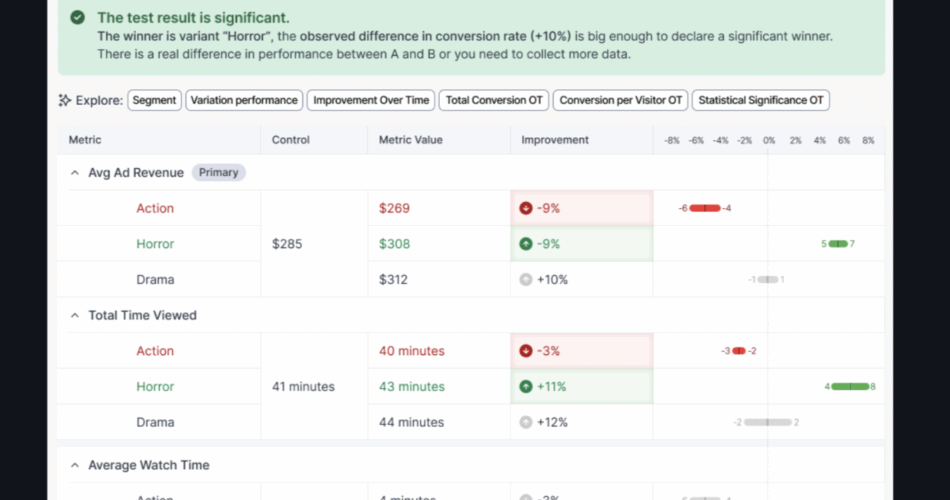Viewport: 950px width, 500px height.
Task: Click the Primary badge next to Avg Ad Revenue
Action: click(x=218, y=173)
